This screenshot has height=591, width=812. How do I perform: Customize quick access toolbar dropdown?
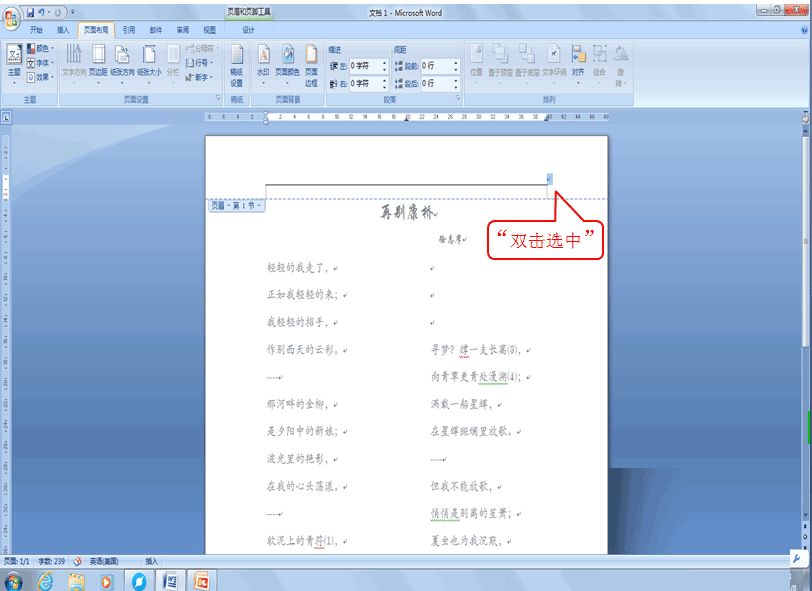point(72,12)
